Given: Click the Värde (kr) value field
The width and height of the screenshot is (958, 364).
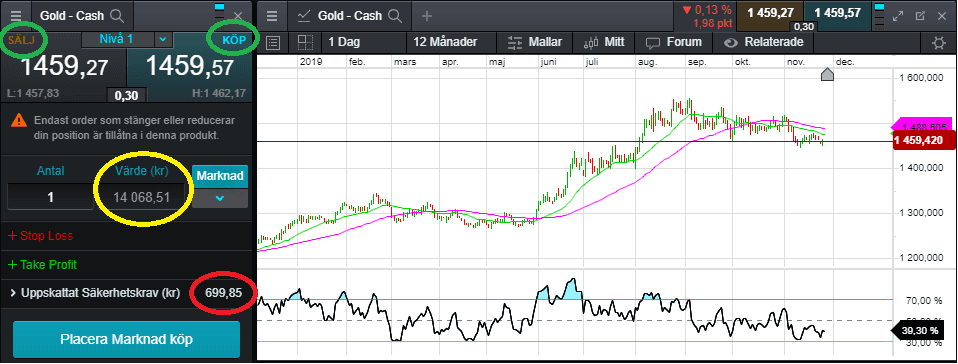Looking at the screenshot, I should tap(143, 197).
